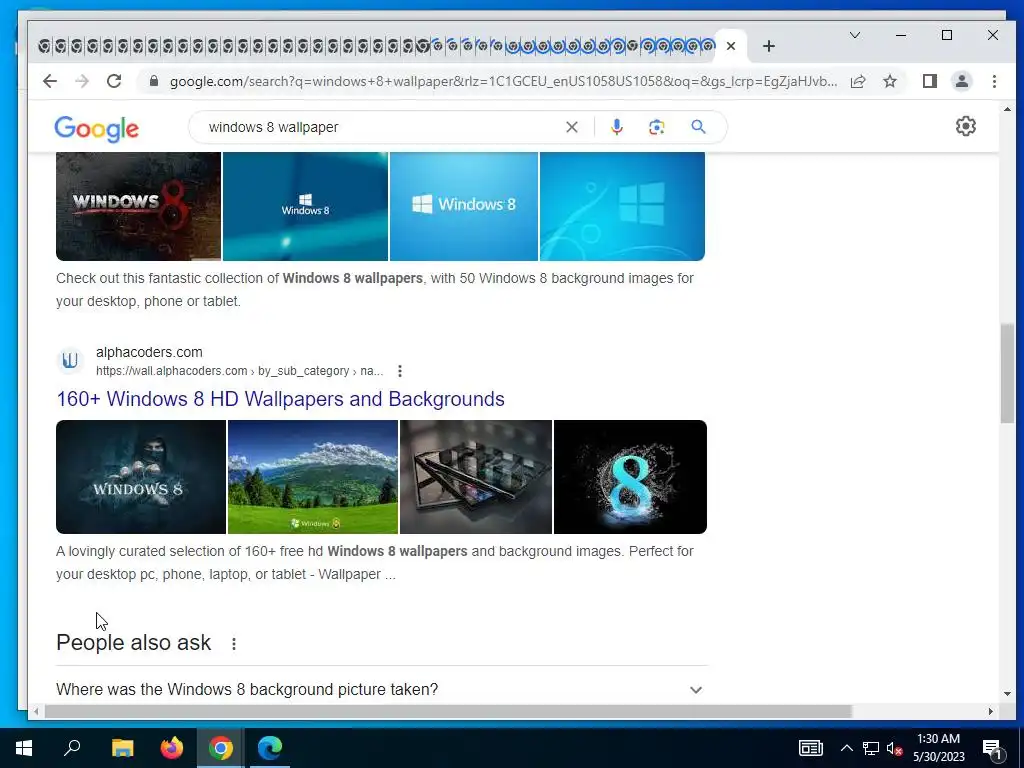Viewport: 1024px width, 768px height.
Task: Go back to the previous page
Action: 50,81
